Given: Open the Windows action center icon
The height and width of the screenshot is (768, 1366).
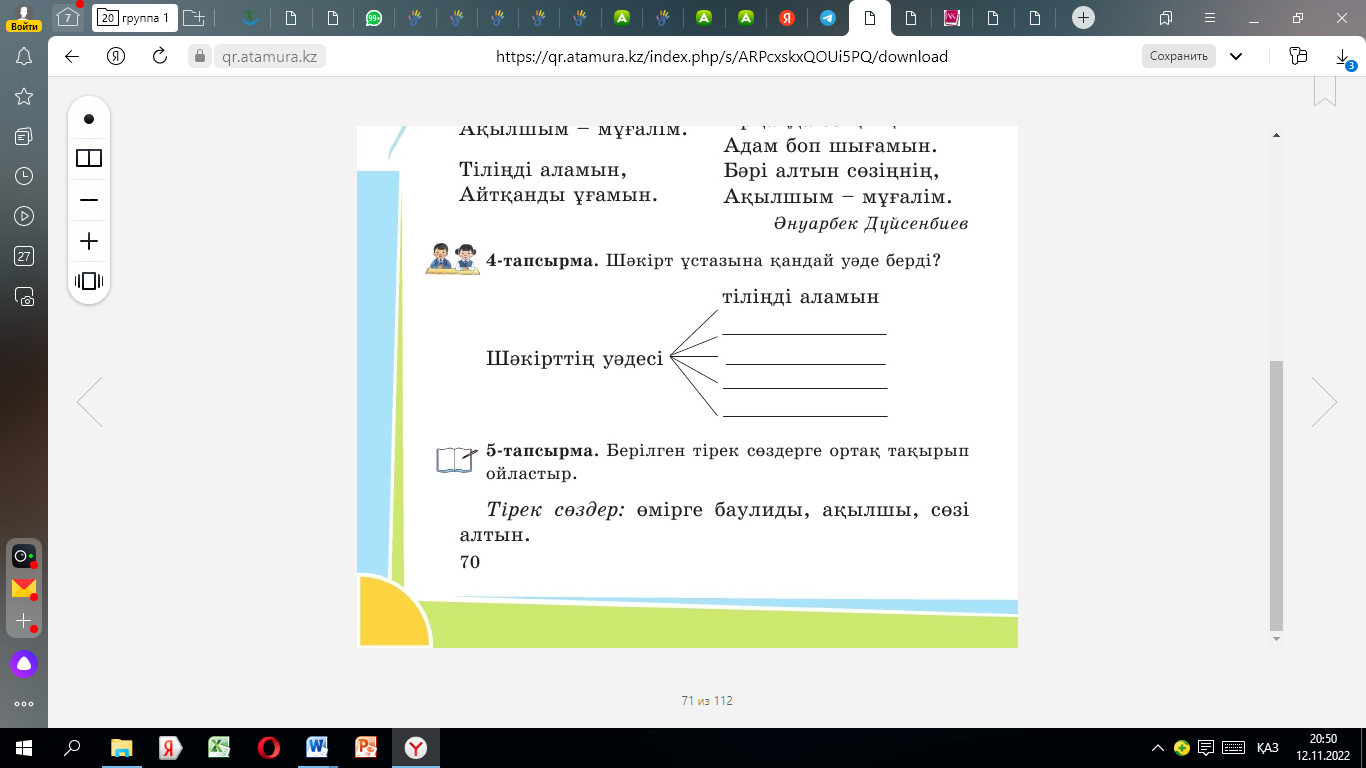Looking at the screenshot, I should (x=1206, y=747).
